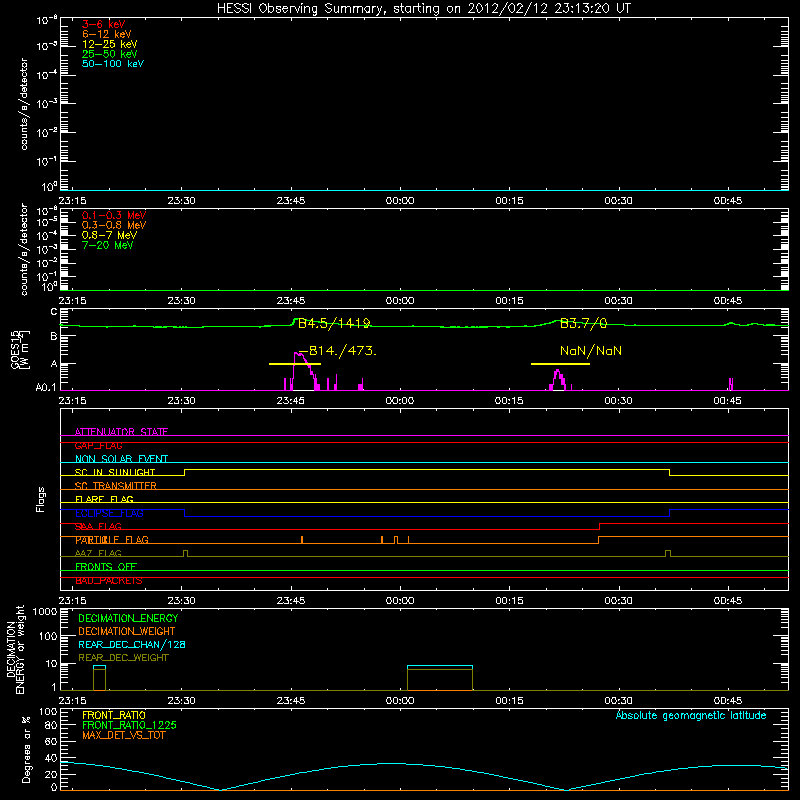Viewport: 800px width, 800px height.
Task: Click the particle flag spike near 23:46
Action: coord(302,540)
